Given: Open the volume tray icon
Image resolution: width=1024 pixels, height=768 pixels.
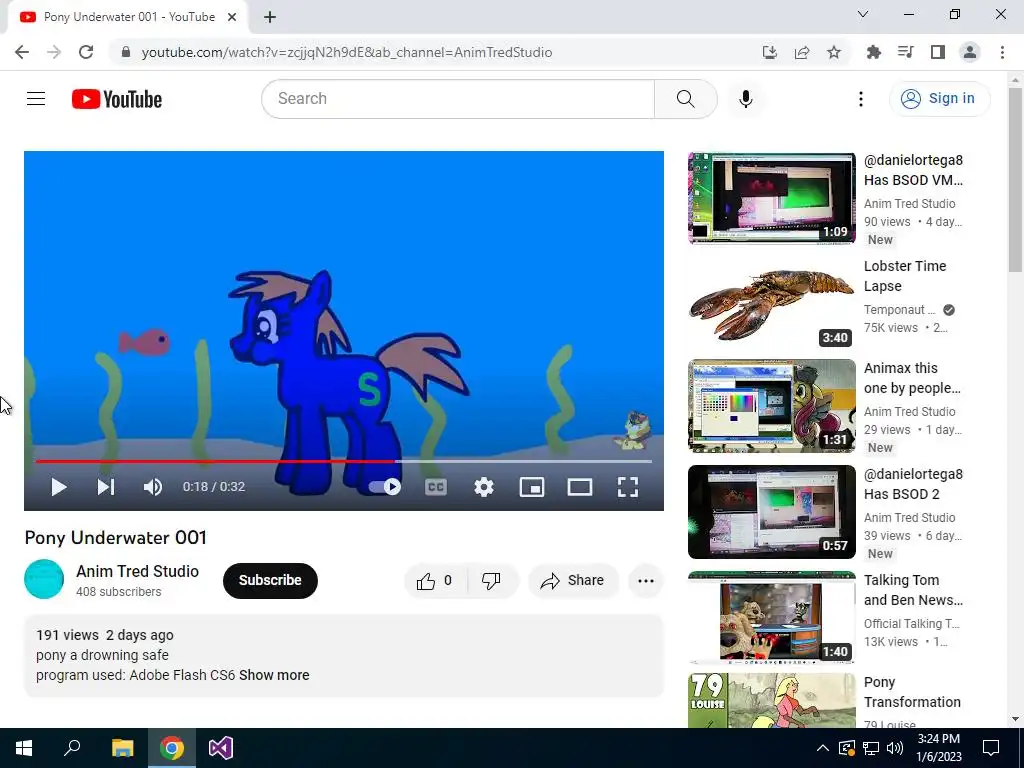Looking at the screenshot, I should click(x=895, y=748).
